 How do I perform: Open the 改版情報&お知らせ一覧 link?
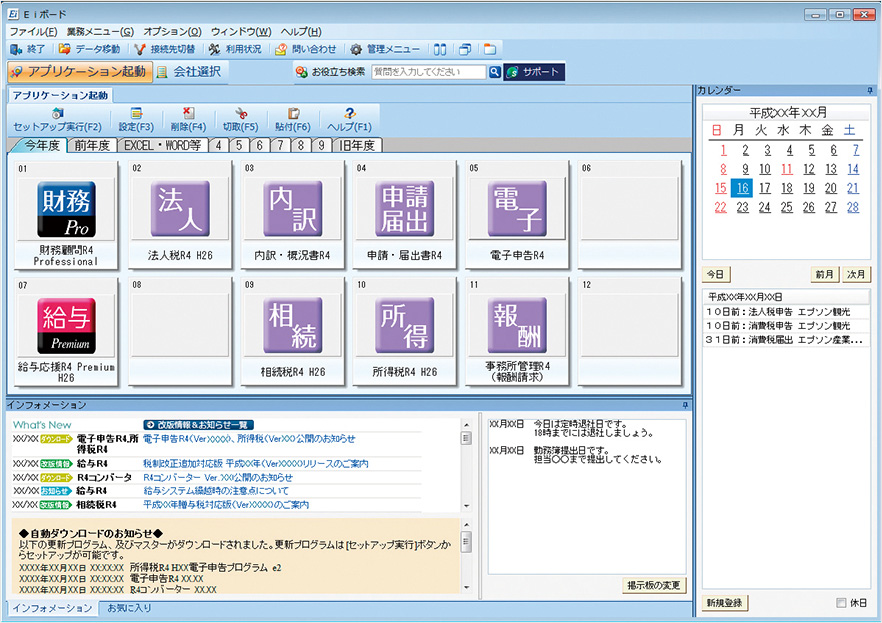click(202, 424)
